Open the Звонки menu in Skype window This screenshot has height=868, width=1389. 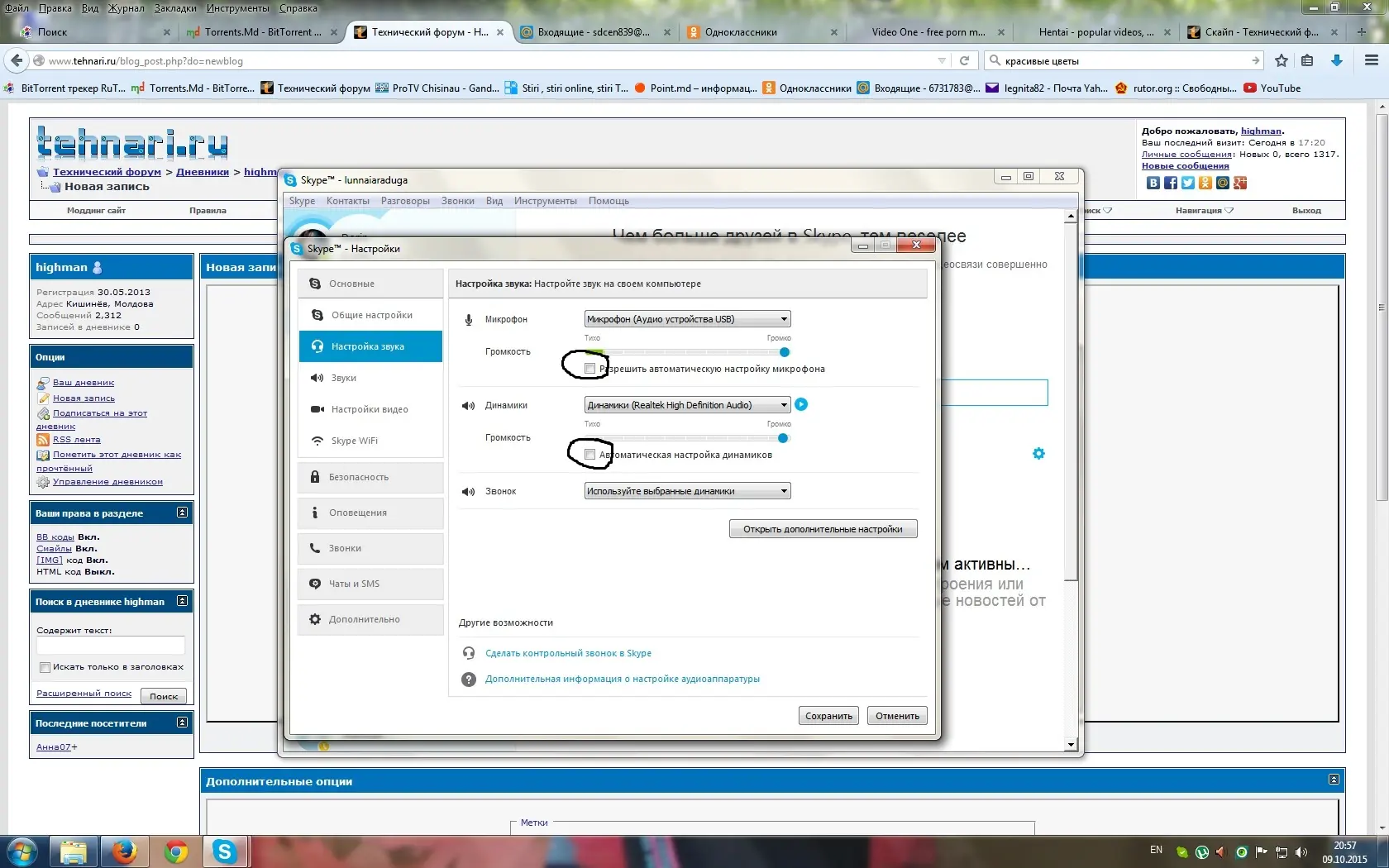458,201
